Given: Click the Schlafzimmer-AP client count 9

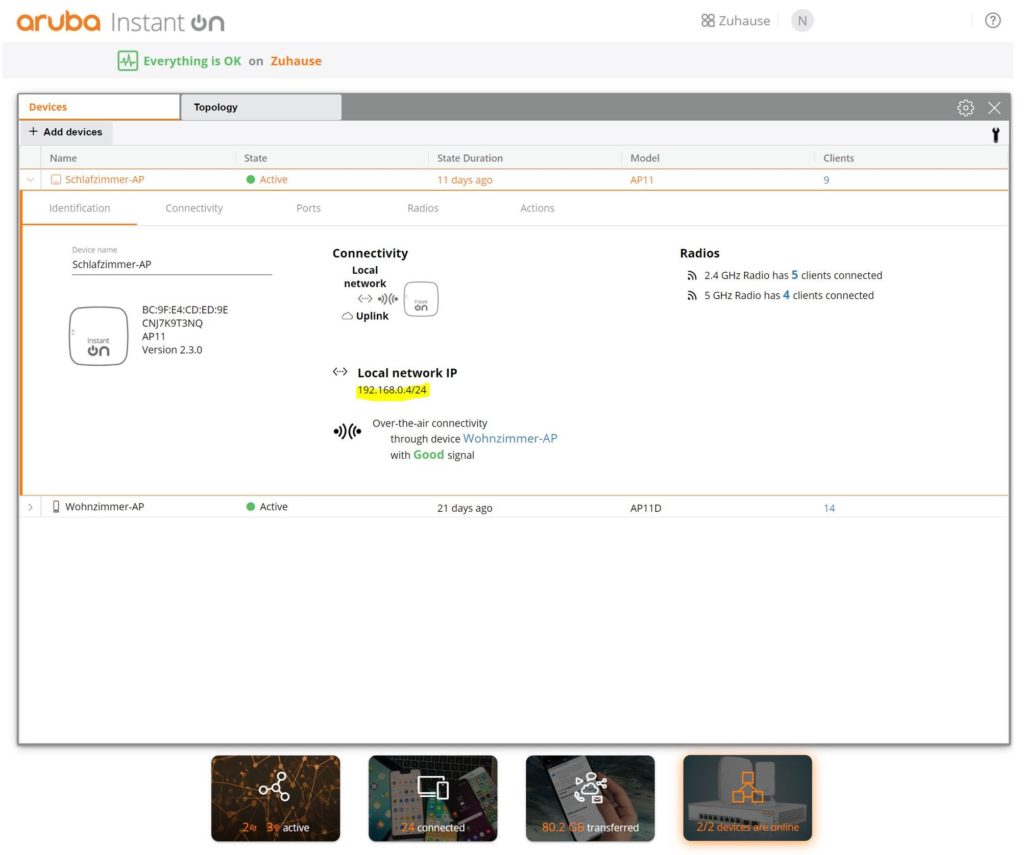Looking at the screenshot, I should [826, 180].
